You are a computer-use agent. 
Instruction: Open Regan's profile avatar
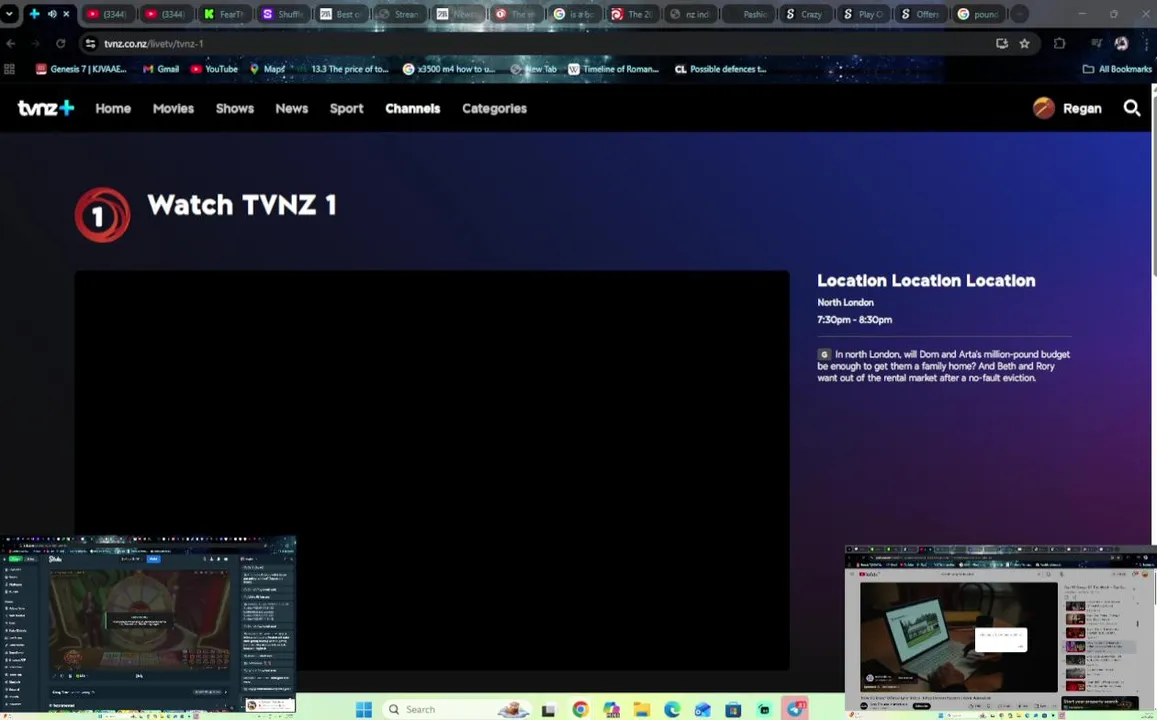pyautogui.click(x=1043, y=108)
